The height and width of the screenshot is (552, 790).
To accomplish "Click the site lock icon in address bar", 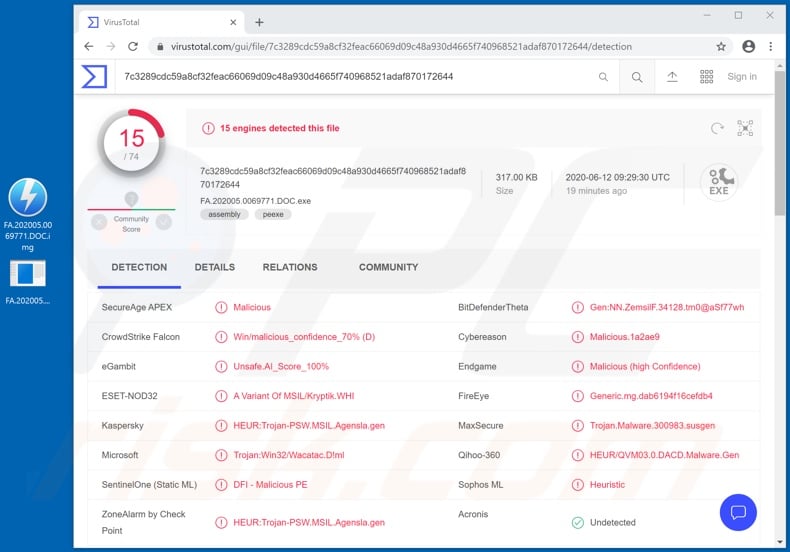I will pyautogui.click(x=160, y=46).
